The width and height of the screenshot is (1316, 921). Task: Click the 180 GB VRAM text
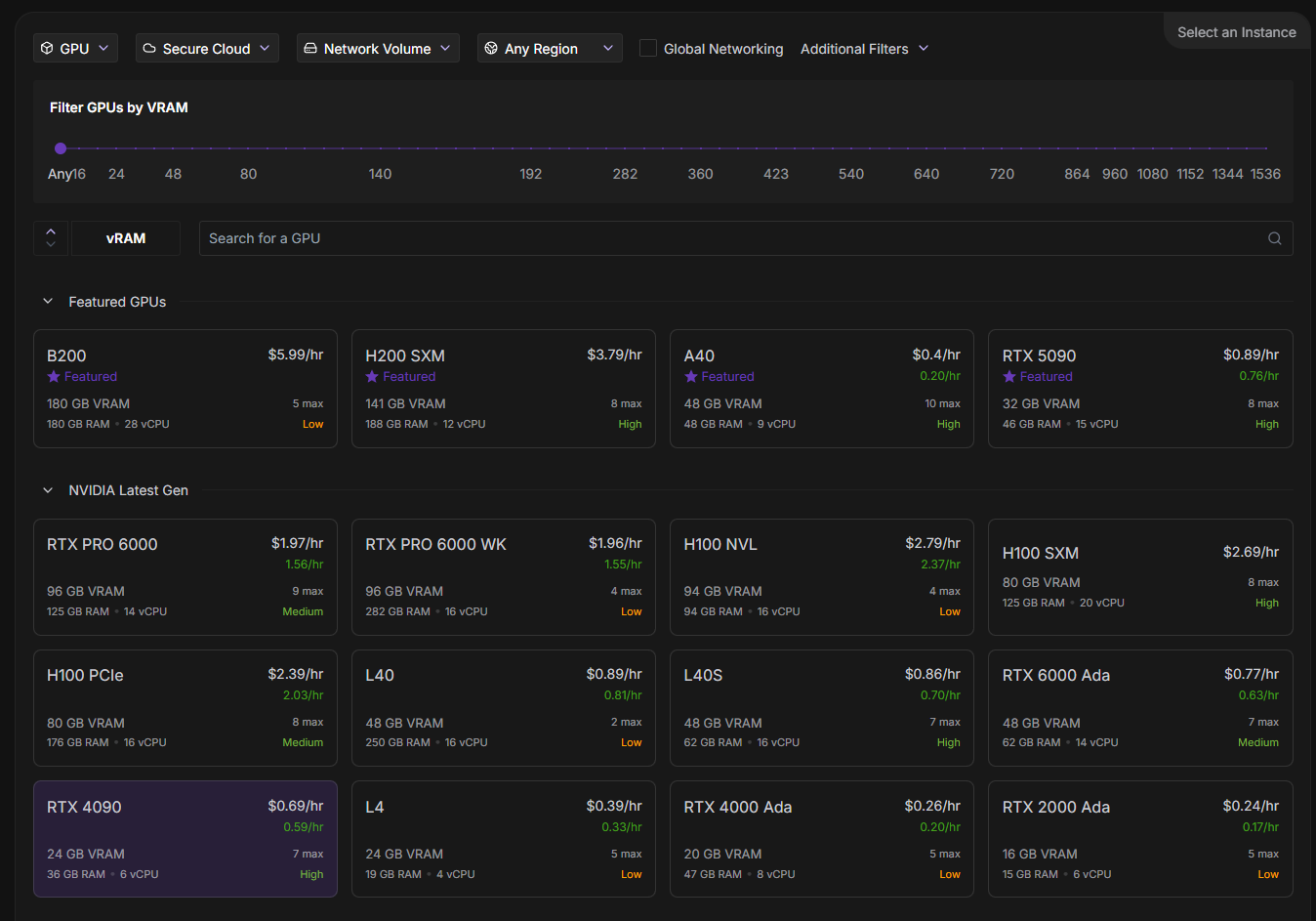coord(88,403)
